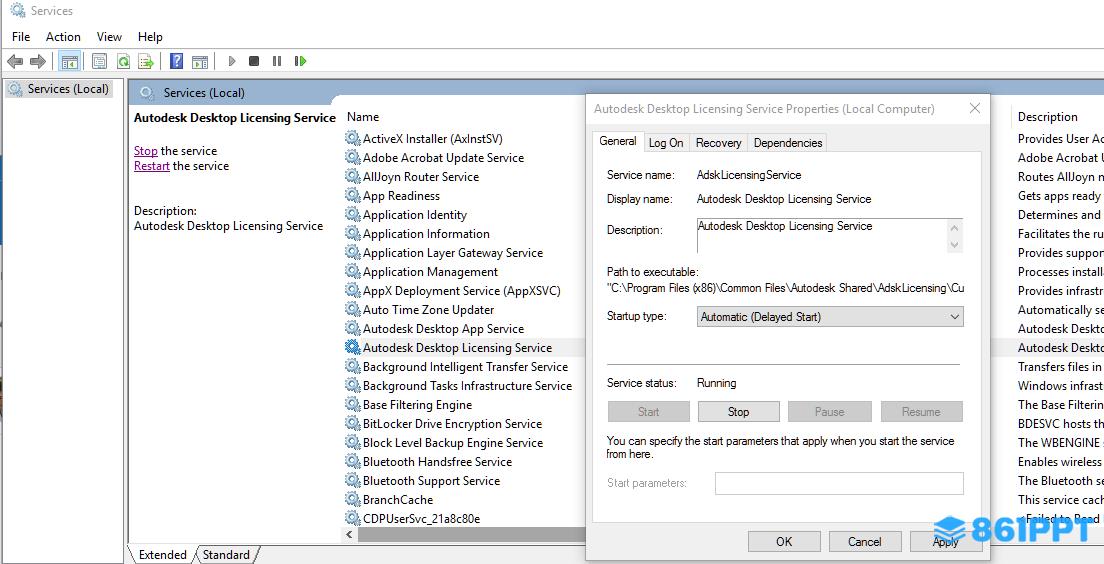
Task: Click the Forward arrow in toolbar
Action: click(38, 61)
